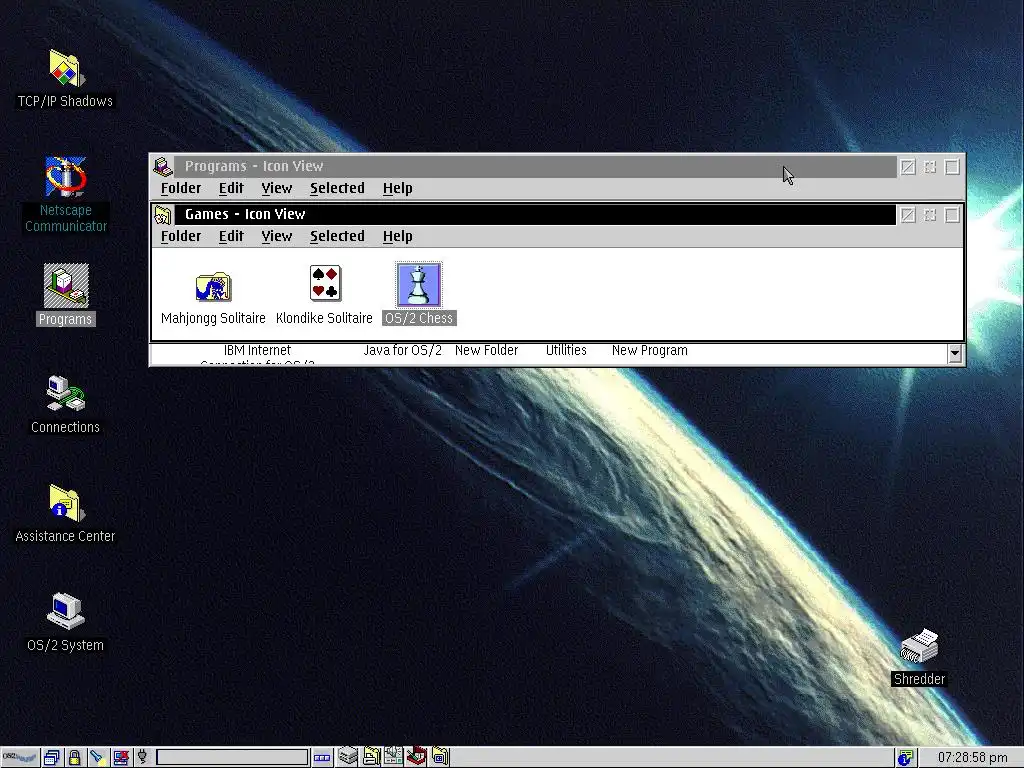
Task: Open the drives icon in the WarpCenter tray
Action: point(347,757)
